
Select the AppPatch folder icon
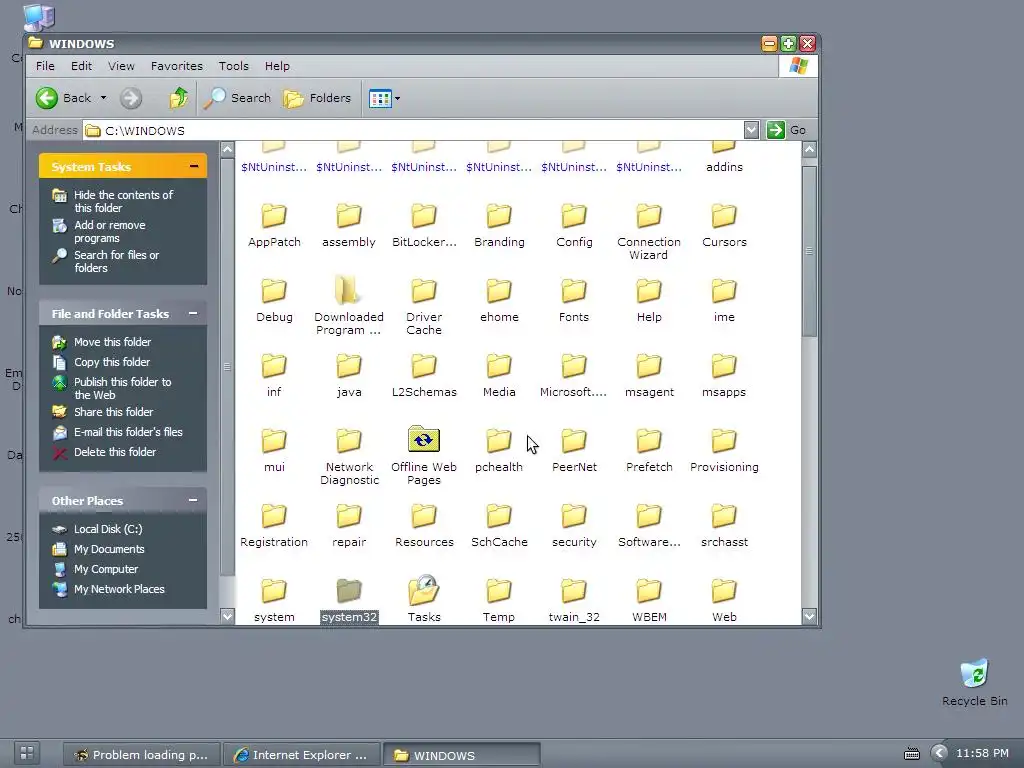274,216
